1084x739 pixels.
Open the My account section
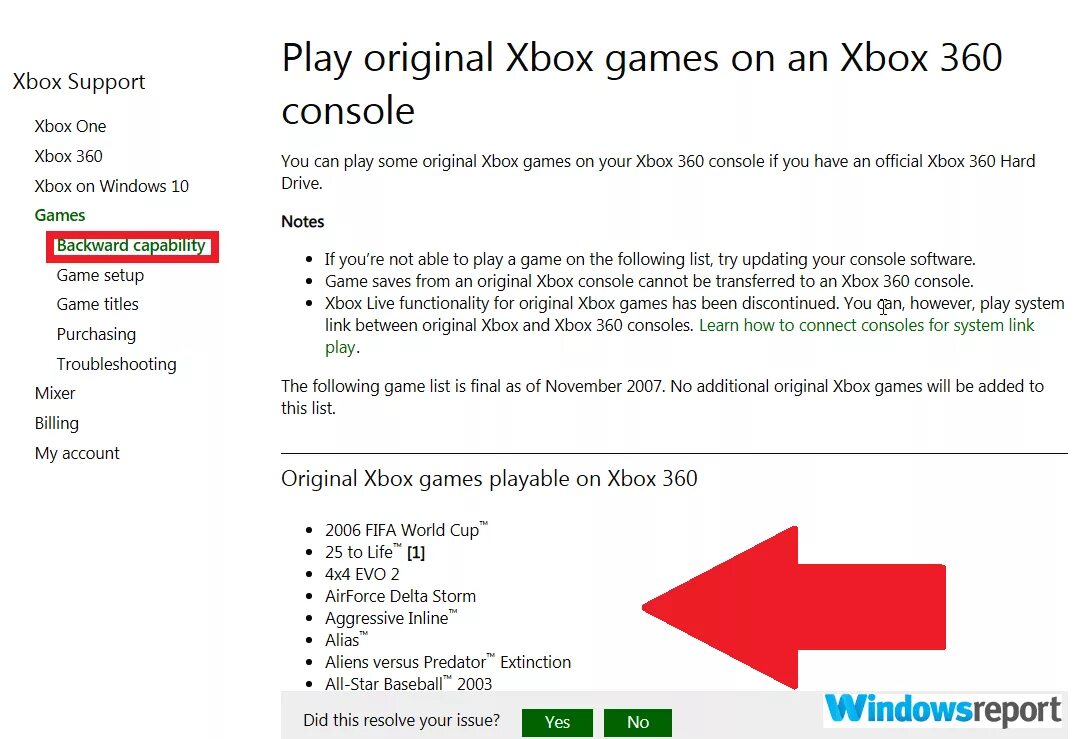click(x=77, y=453)
